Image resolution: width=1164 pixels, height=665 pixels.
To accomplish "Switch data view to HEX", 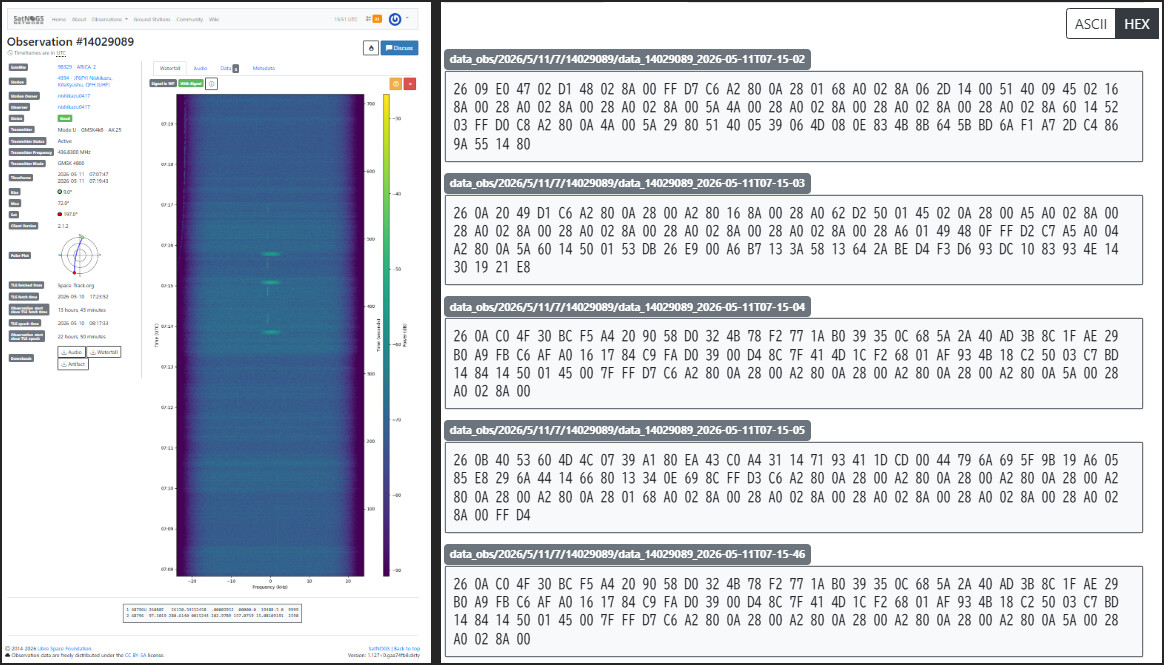I will (1136, 24).
